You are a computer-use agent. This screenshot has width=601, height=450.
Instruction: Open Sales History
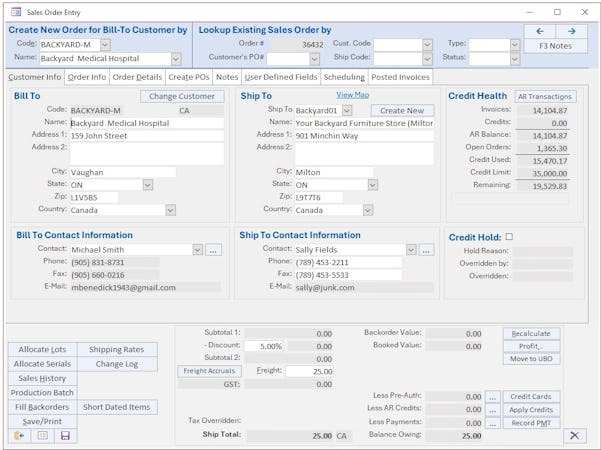(42, 378)
